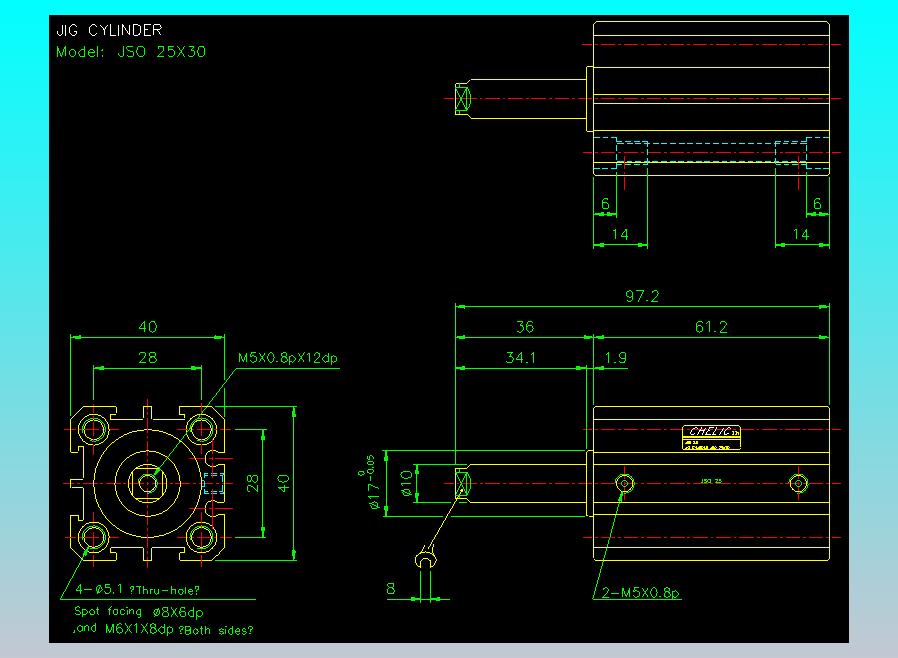Image resolution: width=898 pixels, height=658 pixels.
Task: Pick the 8 wrench-flat width dimension
Action: pos(391,590)
